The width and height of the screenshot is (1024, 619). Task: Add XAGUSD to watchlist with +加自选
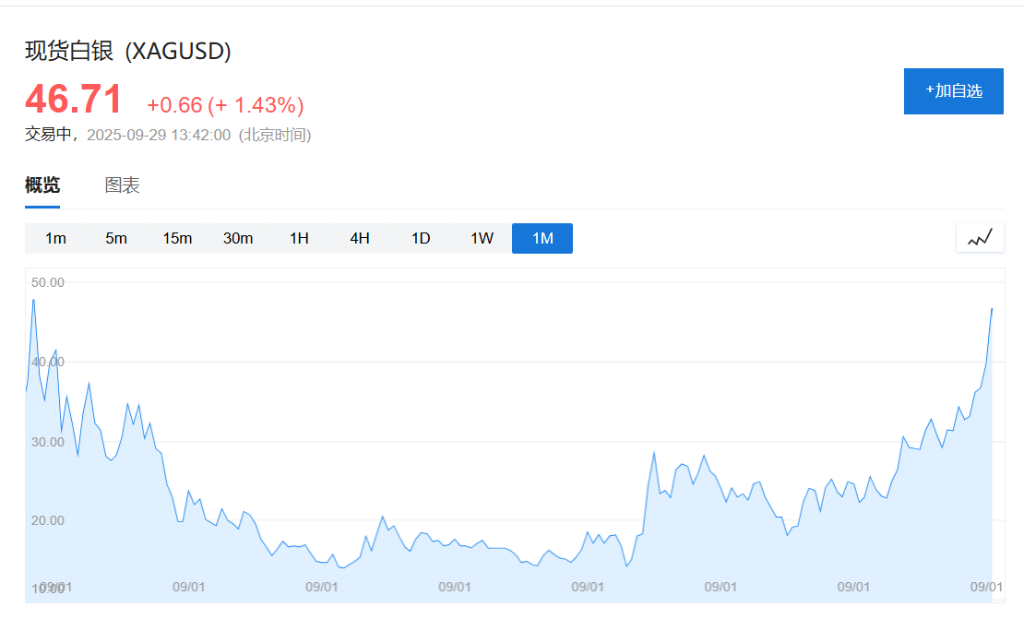tap(953, 91)
